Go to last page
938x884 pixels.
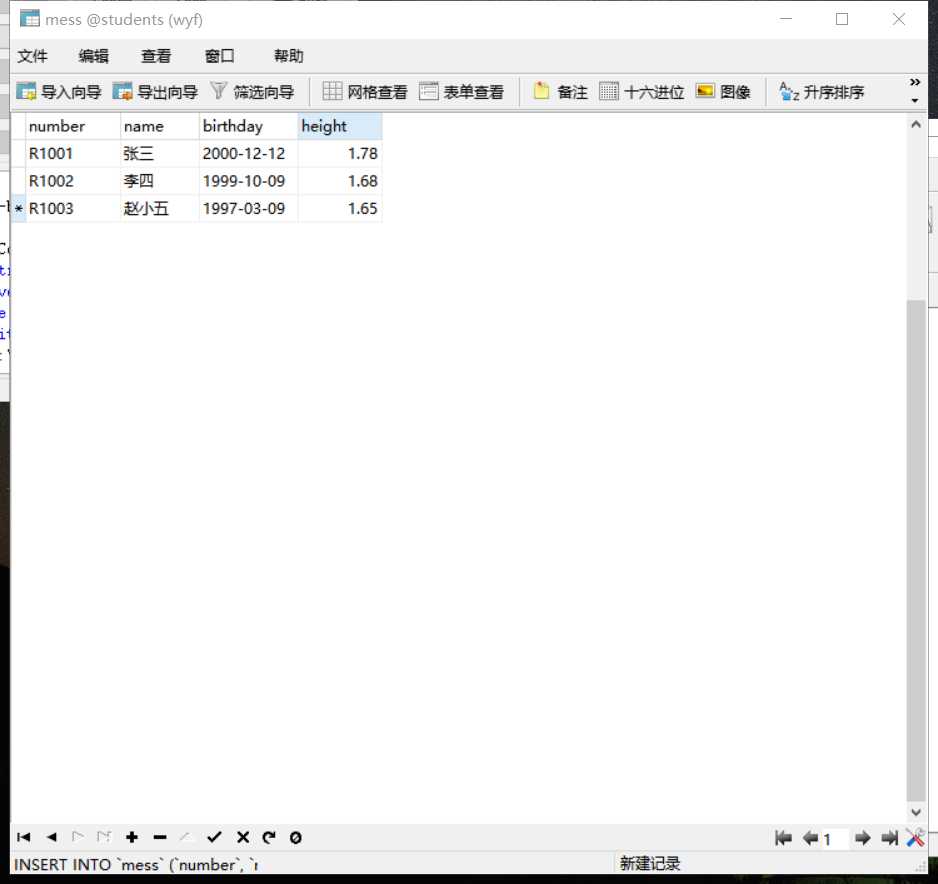pos(890,838)
